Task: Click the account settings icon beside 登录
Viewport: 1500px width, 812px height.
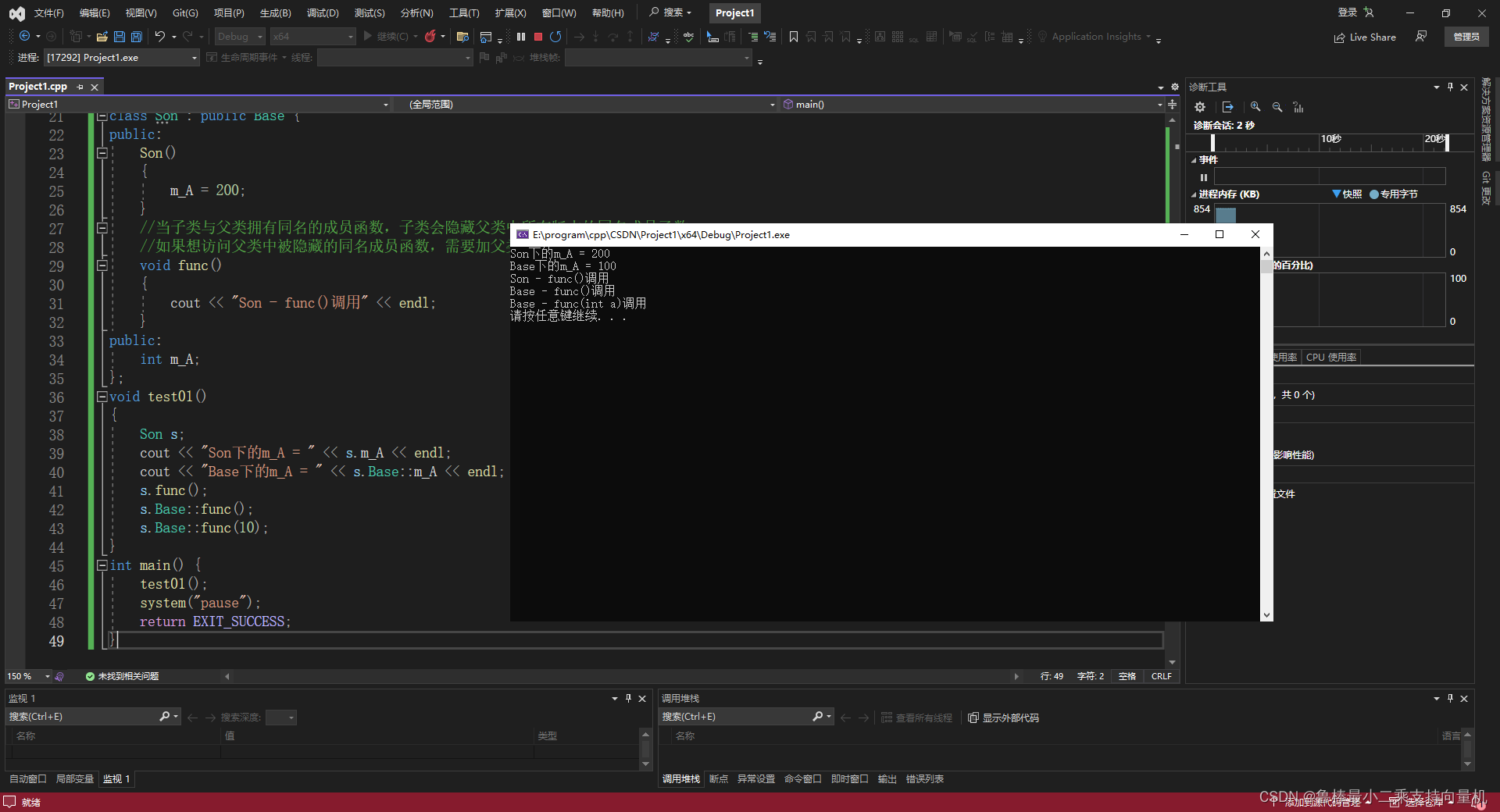Action: tap(1369, 12)
